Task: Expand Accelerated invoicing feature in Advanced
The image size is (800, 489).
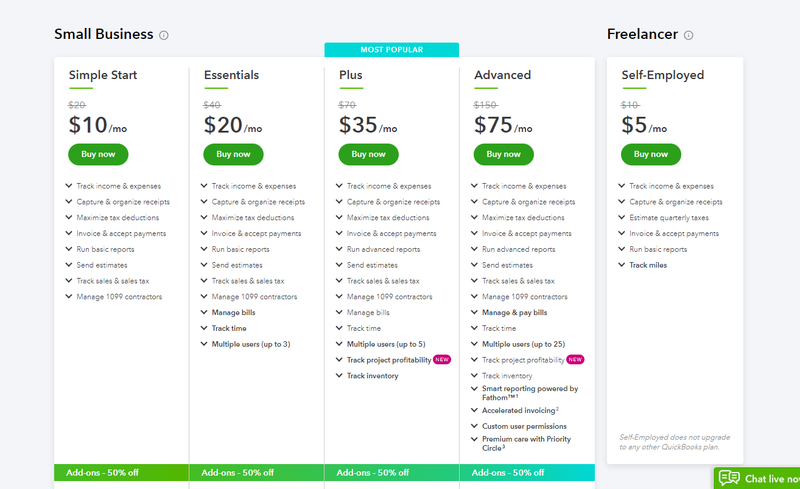Action: pyautogui.click(x=515, y=410)
